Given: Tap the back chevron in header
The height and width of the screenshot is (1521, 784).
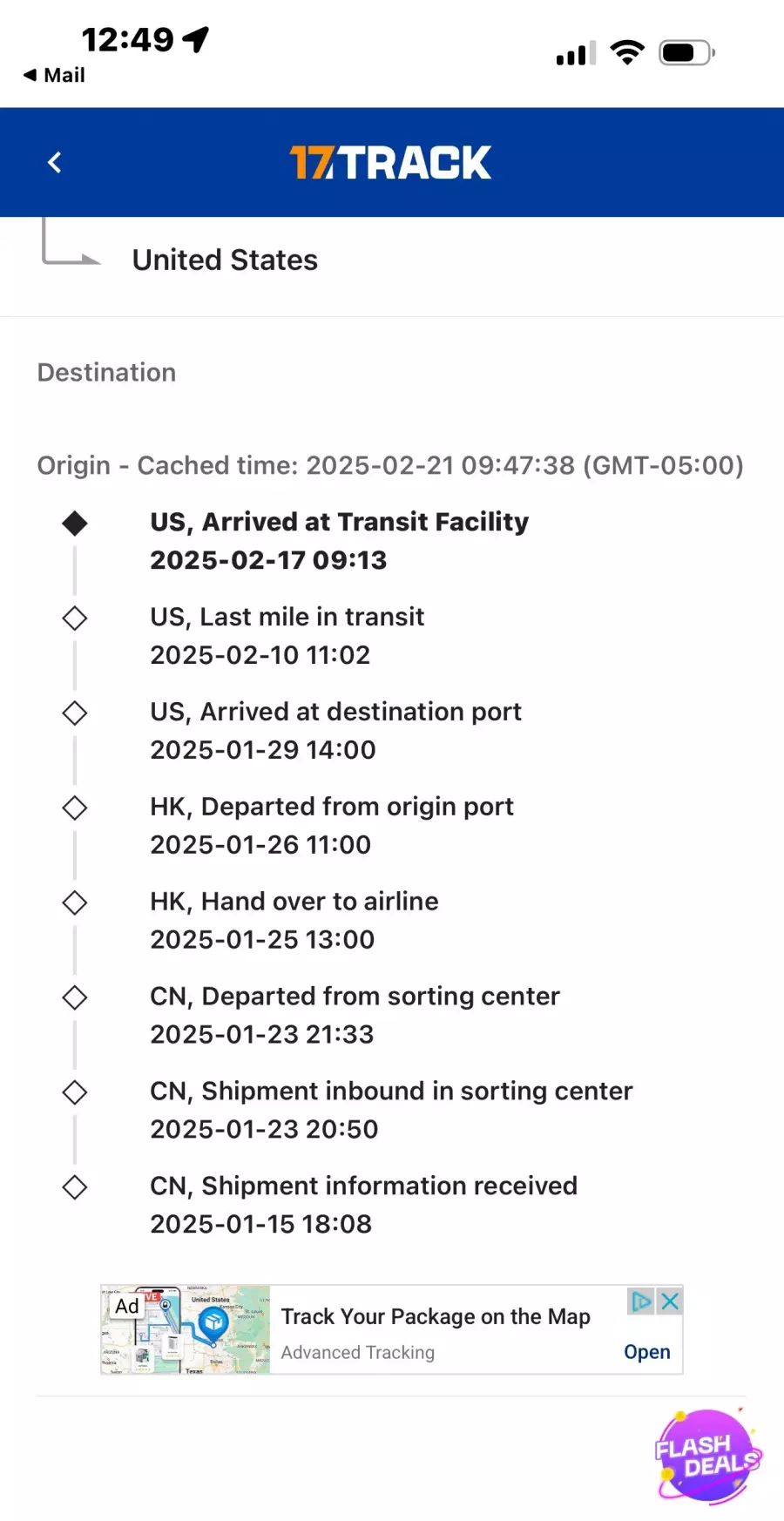Looking at the screenshot, I should [55, 162].
